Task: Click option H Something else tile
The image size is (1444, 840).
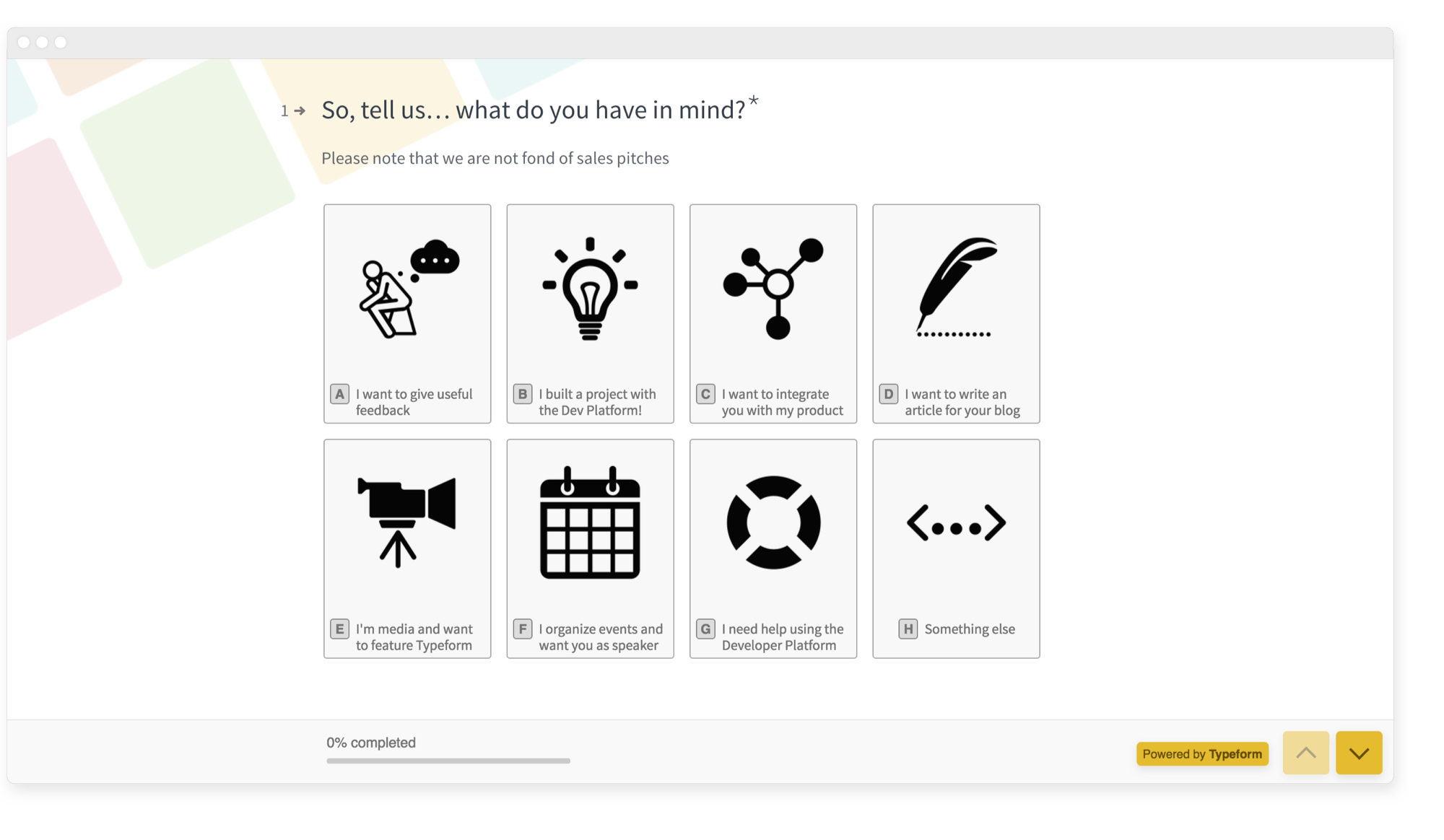Action: coord(956,548)
